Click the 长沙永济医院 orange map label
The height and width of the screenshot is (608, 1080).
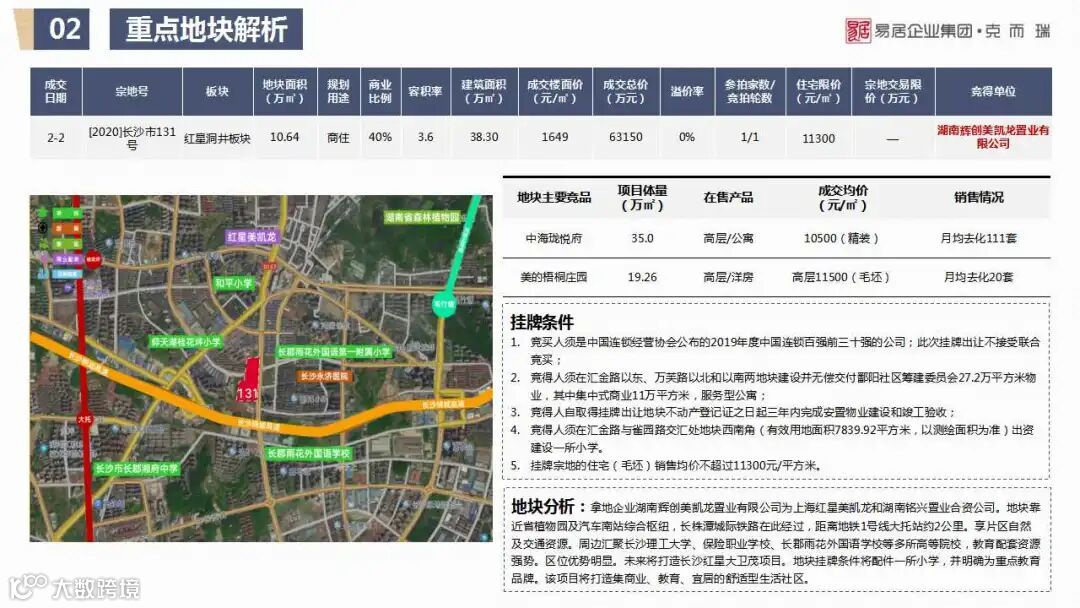pos(324,377)
